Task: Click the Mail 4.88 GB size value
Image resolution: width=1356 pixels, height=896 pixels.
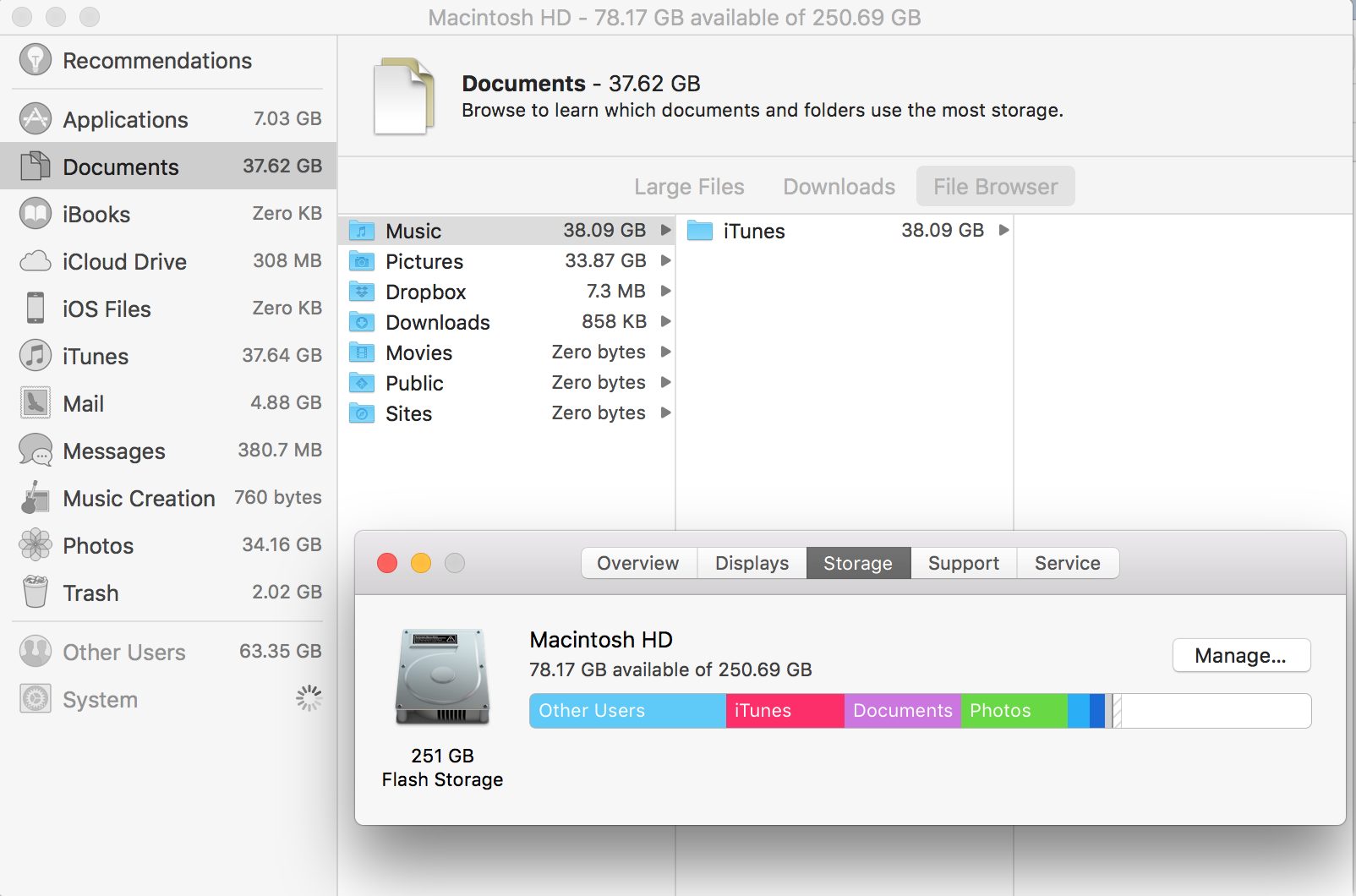Action: 286,402
